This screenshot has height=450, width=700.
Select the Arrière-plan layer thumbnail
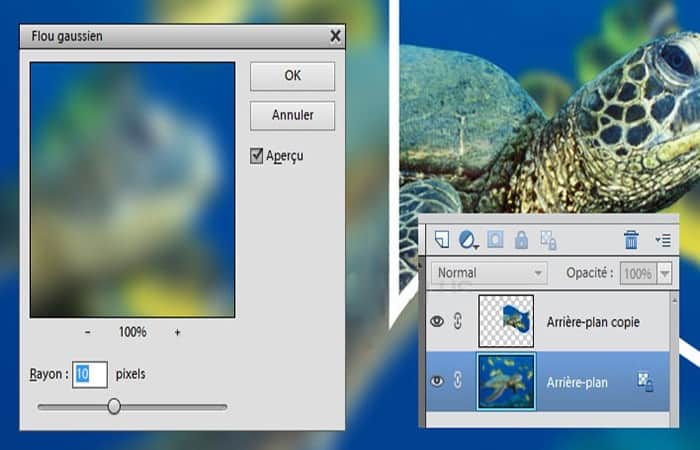pyautogui.click(x=506, y=381)
